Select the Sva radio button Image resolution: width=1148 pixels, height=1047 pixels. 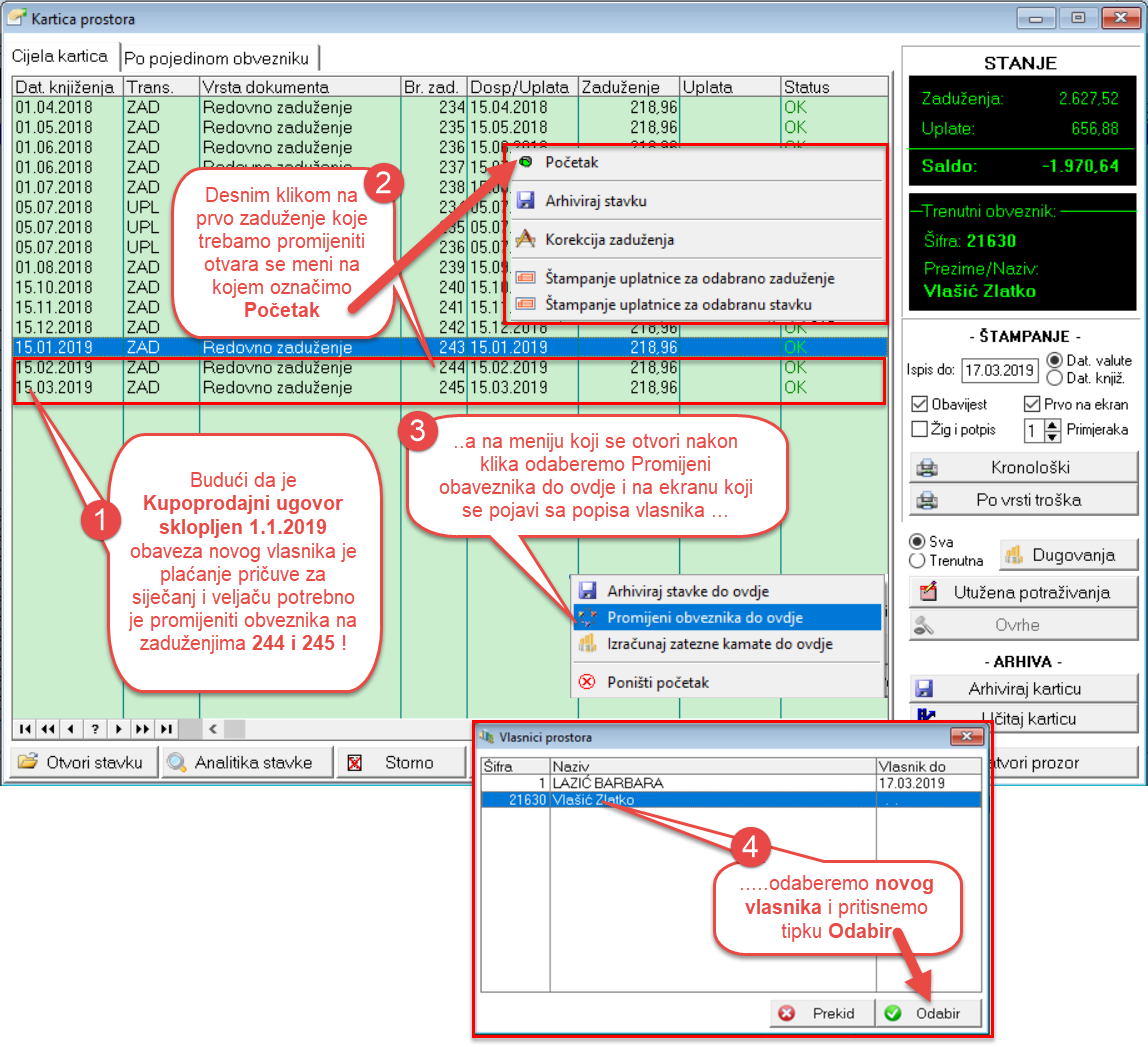click(x=917, y=542)
